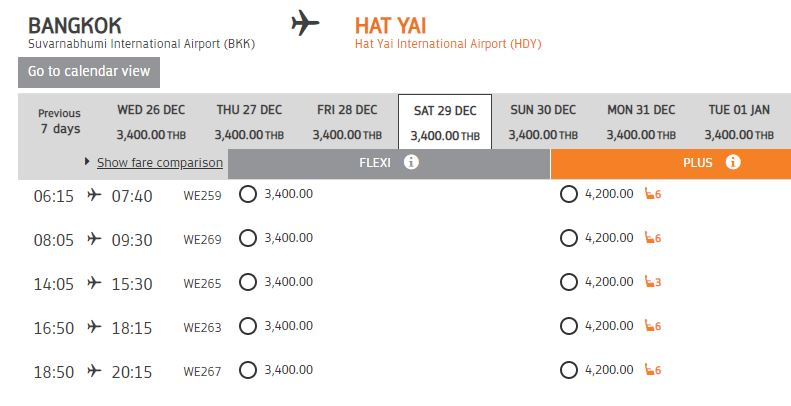
Task: Click the Go to calendar view button
Action: [89, 72]
